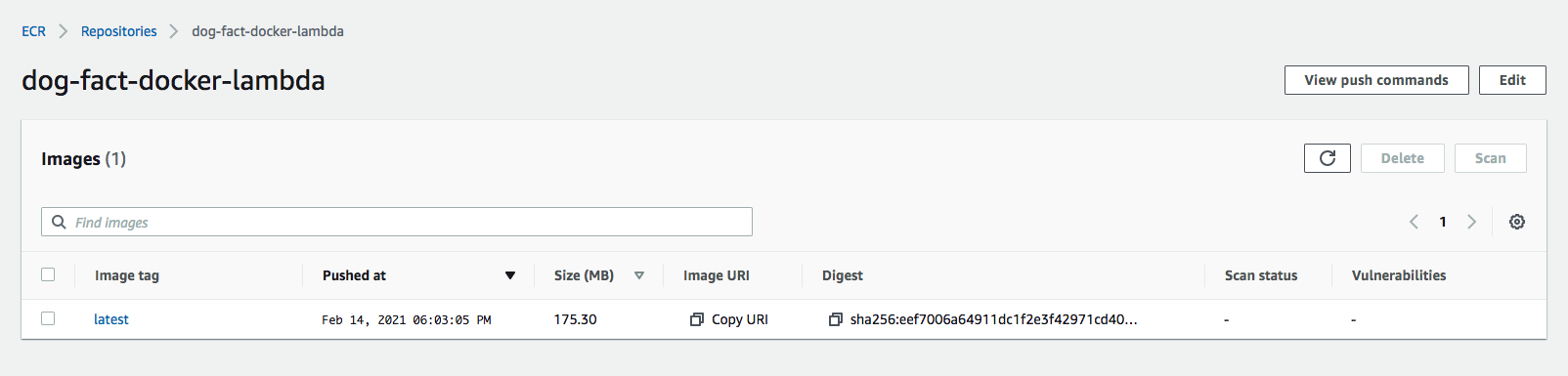Sort by Size (MB) arrow
The image size is (1568, 376).
point(639,275)
